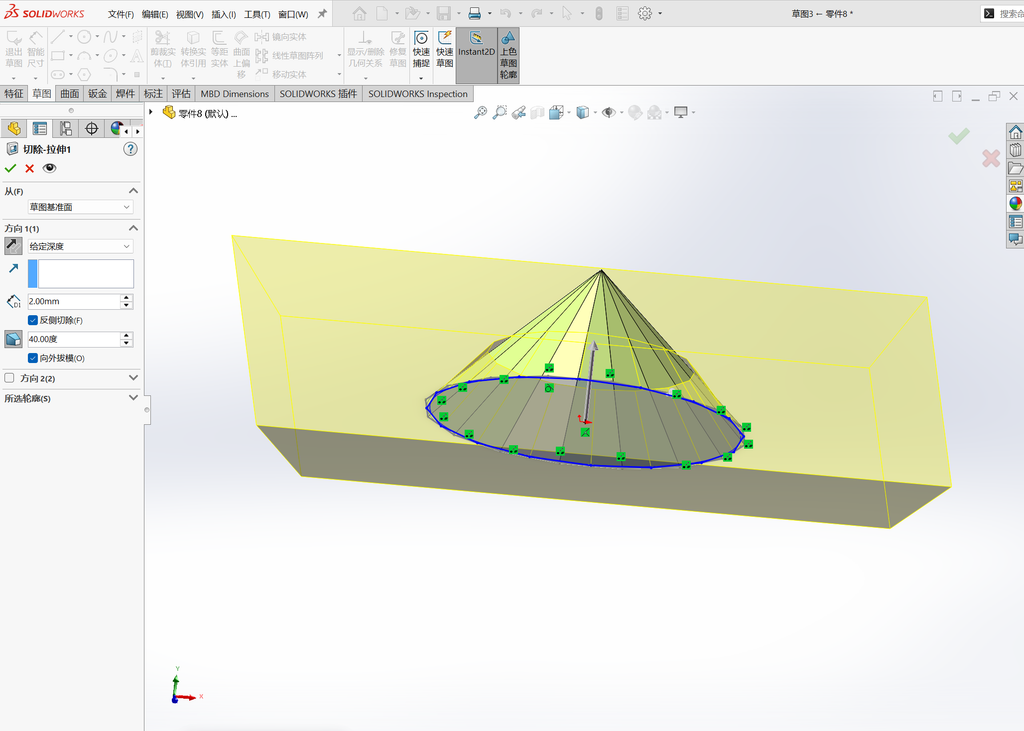Open the Appearances color ball task pane icon

click(x=1016, y=203)
